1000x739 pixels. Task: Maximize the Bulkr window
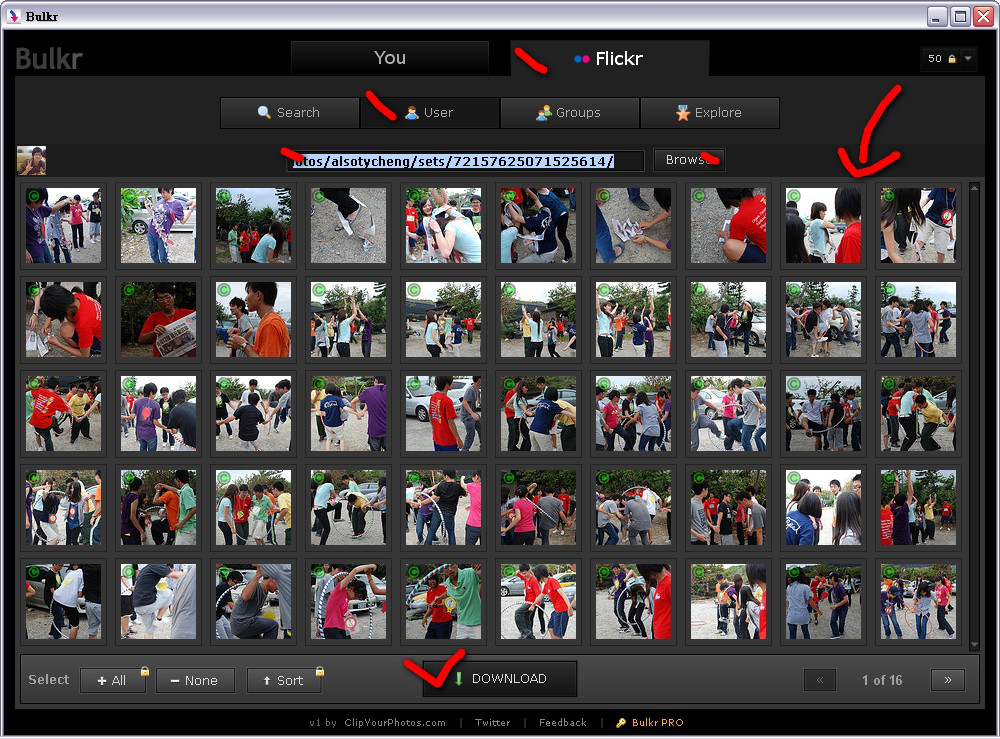pos(960,17)
